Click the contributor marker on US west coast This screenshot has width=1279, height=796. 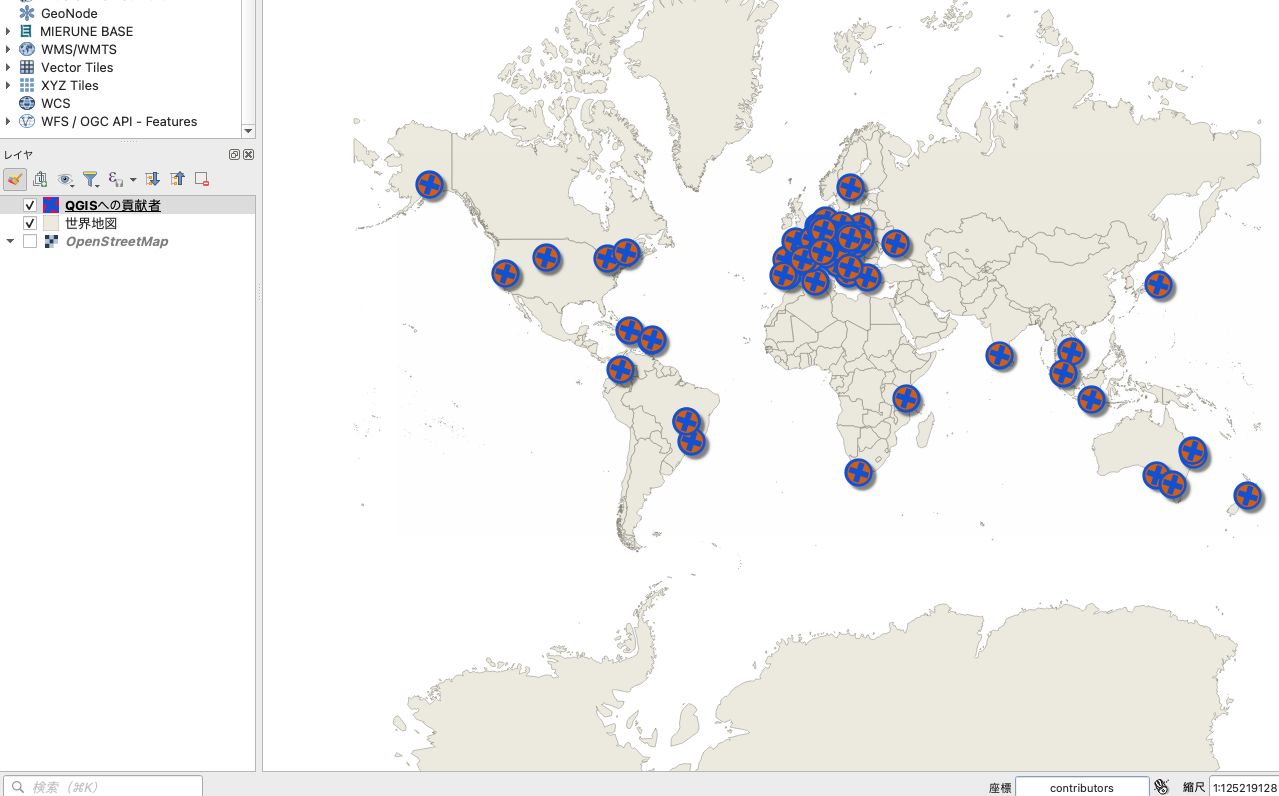click(506, 273)
